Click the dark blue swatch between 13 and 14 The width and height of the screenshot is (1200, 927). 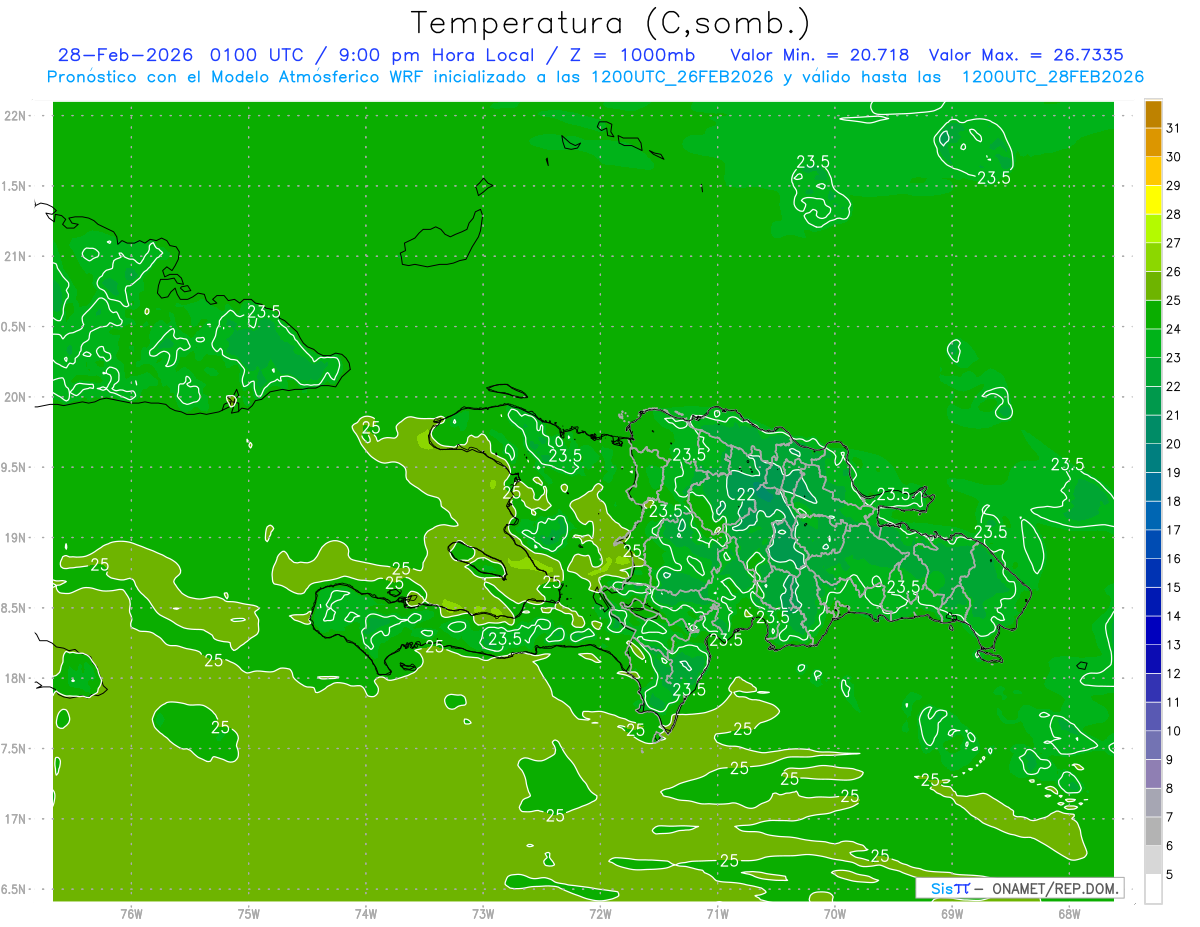point(1153,631)
